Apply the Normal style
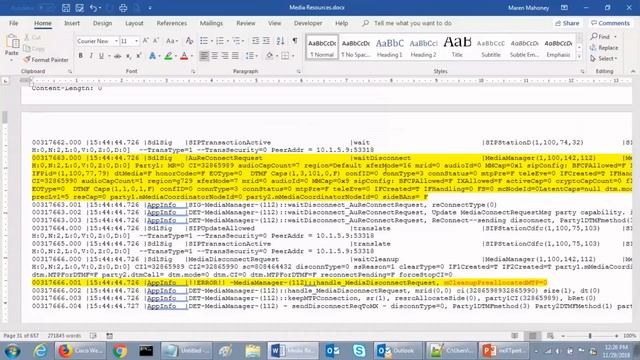This screenshot has height=360, width=640. [x=322, y=47]
